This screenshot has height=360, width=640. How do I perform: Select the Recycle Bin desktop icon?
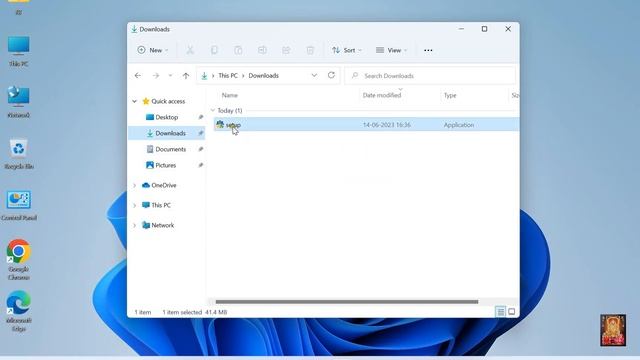18,154
